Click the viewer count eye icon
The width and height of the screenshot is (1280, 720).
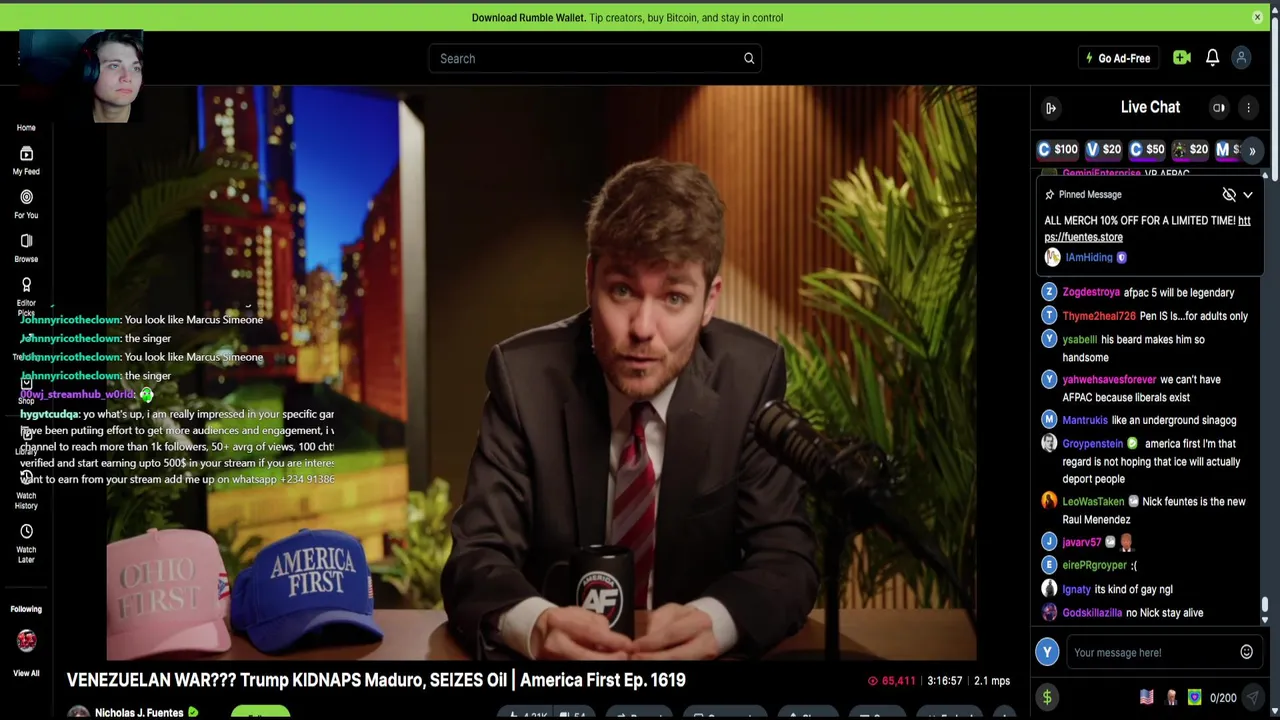(872, 681)
